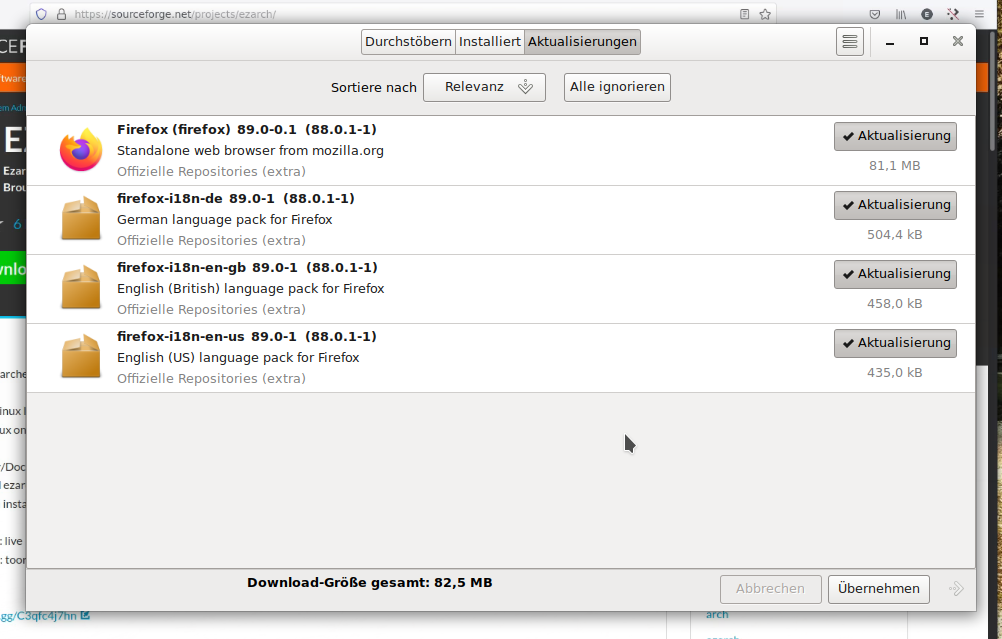Click the firefox-i18n-en-gb package box icon
The image size is (1002, 639).
(81, 288)
